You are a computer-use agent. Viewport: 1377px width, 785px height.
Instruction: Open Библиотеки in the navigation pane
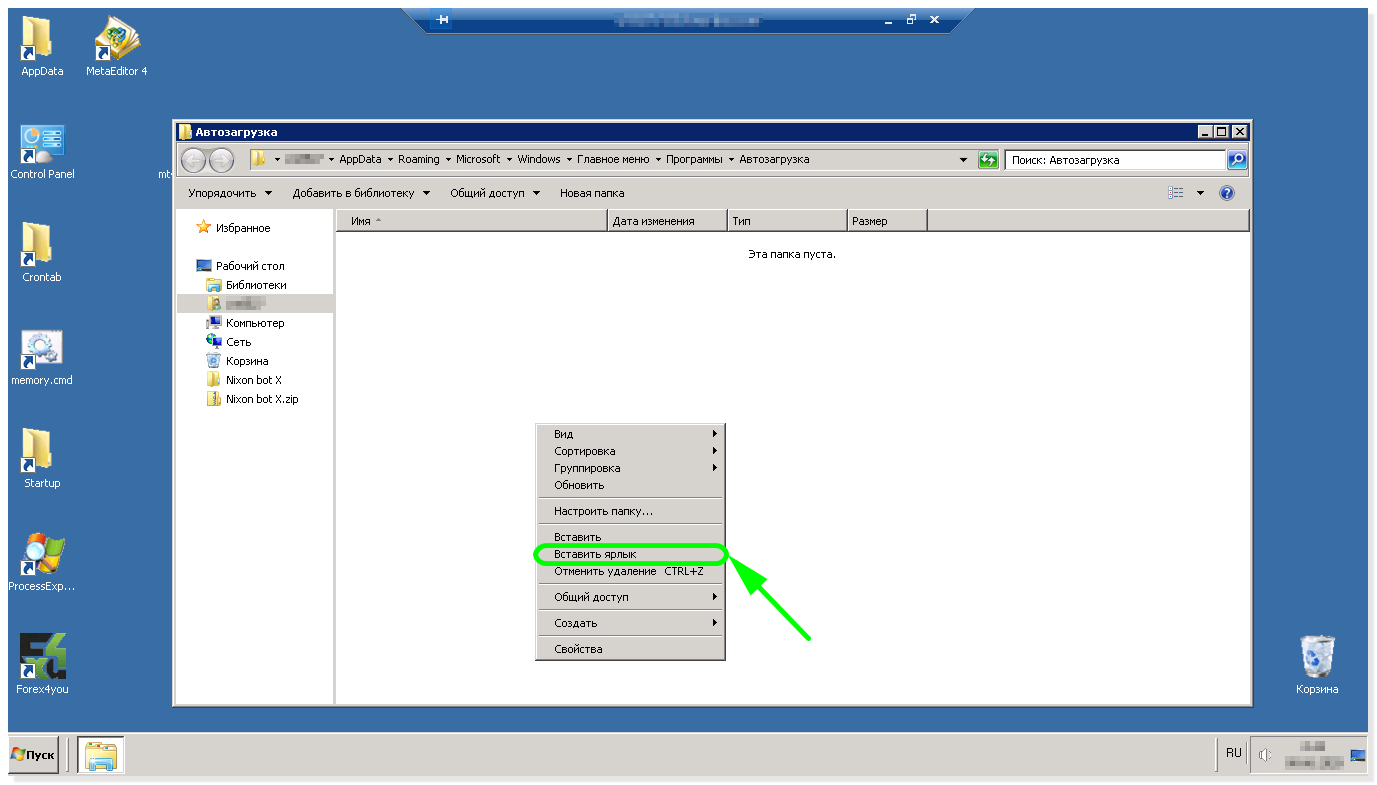pyautogui.click(x=246, y=285)
